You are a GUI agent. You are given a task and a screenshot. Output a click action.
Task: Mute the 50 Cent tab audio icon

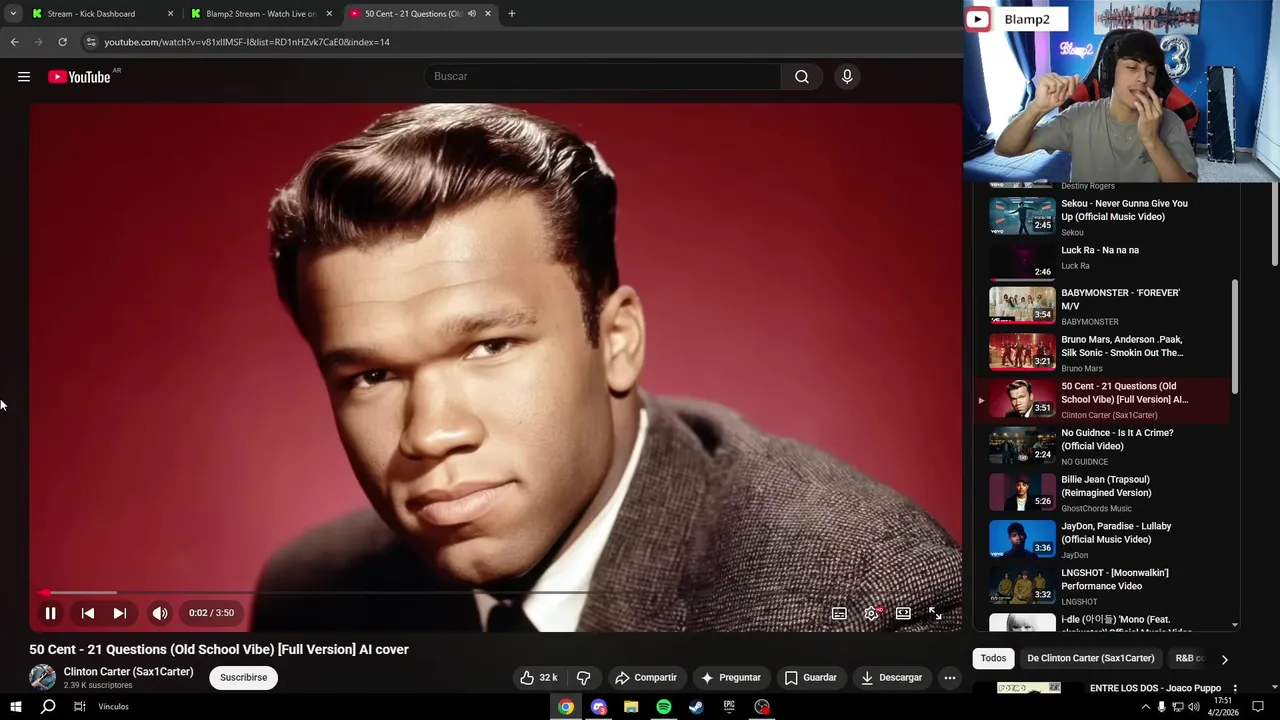[472, 14]
